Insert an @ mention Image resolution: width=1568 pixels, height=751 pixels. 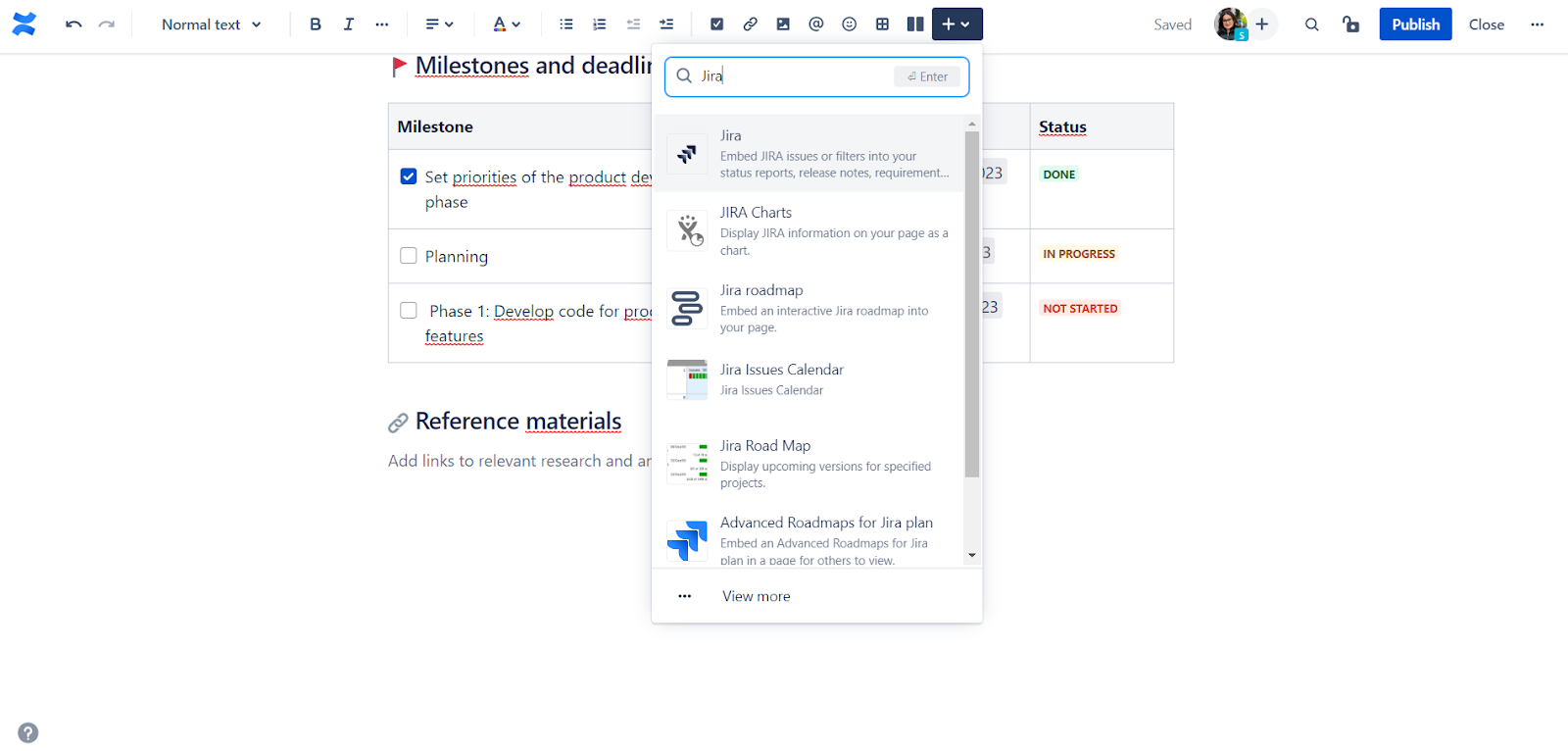(x=816, y=25)
